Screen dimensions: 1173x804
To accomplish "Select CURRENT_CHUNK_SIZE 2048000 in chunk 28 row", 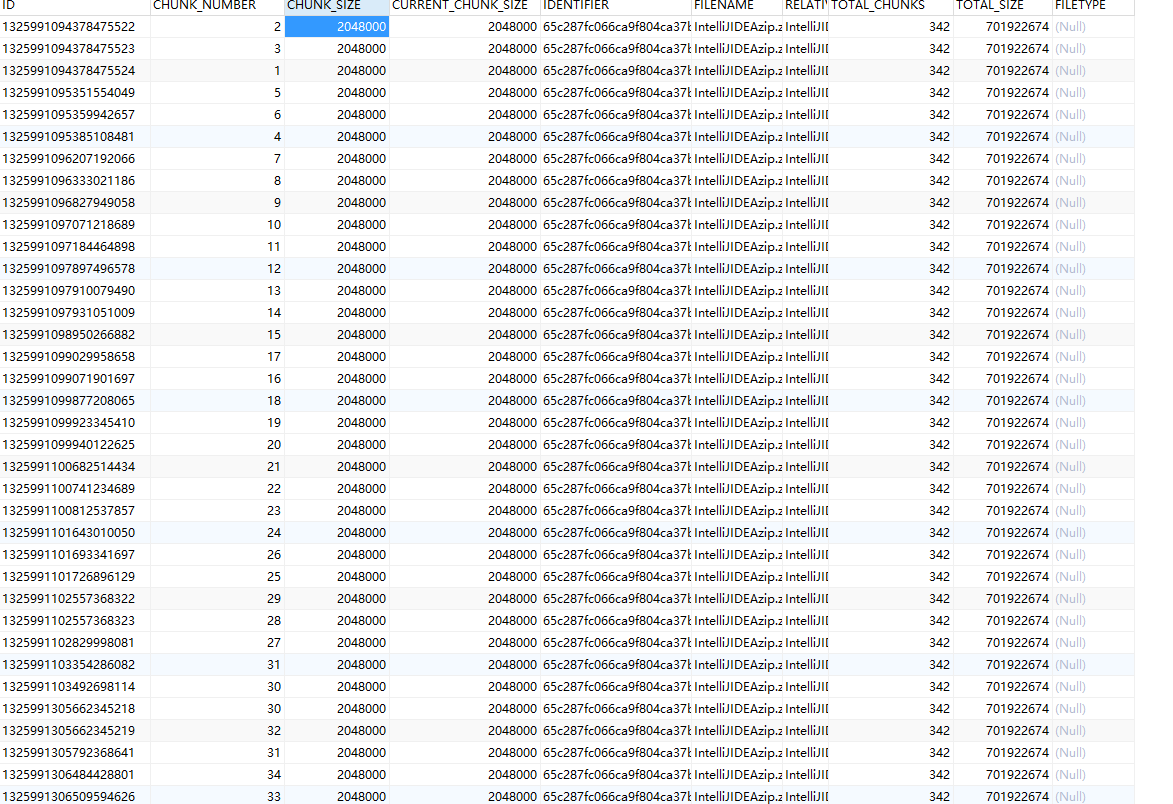I will (465, 621).
